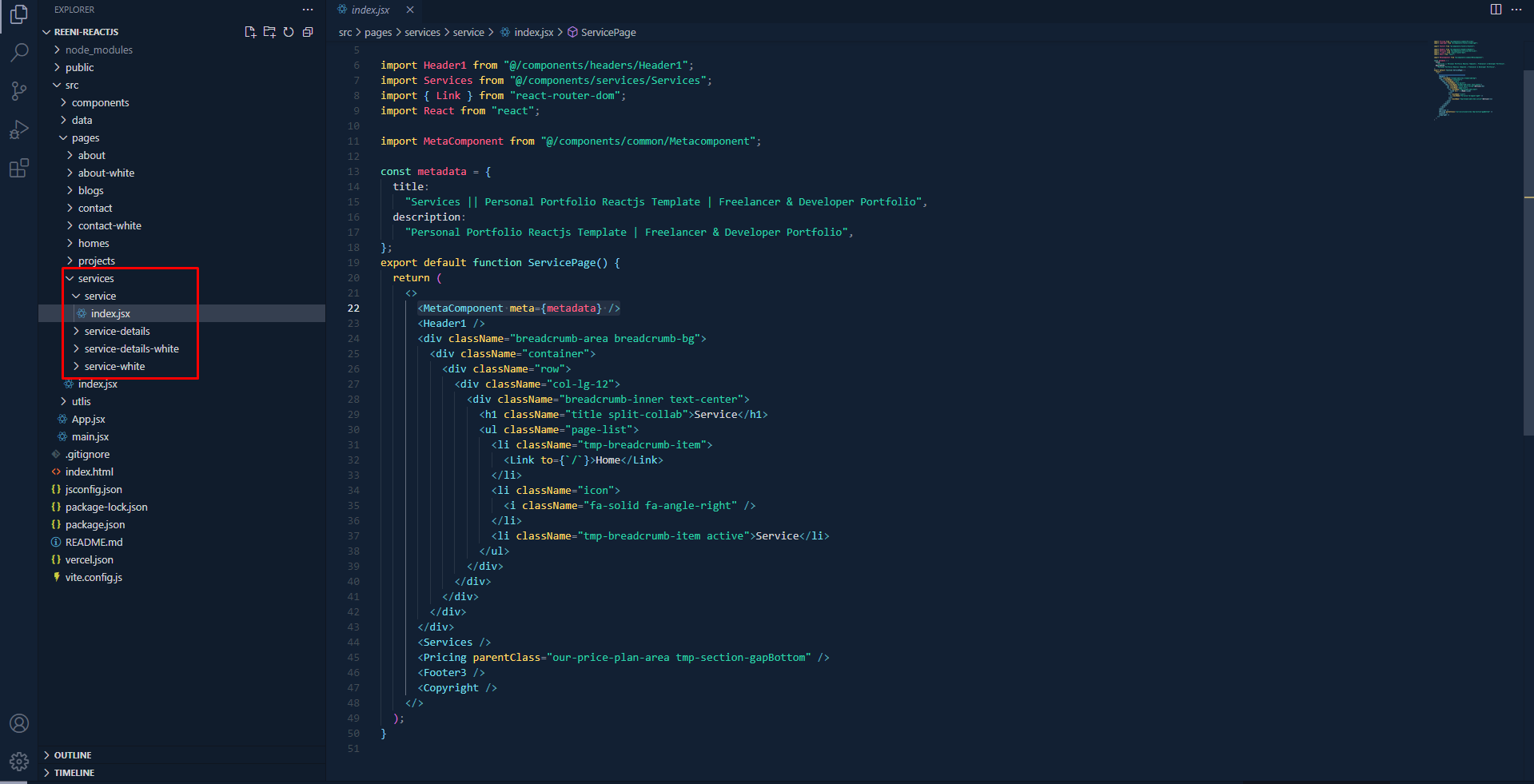Image resolution: width=1534 pixels, height=784 pixels.
Task: Expand the OUTLINE section
Action: 73,755
